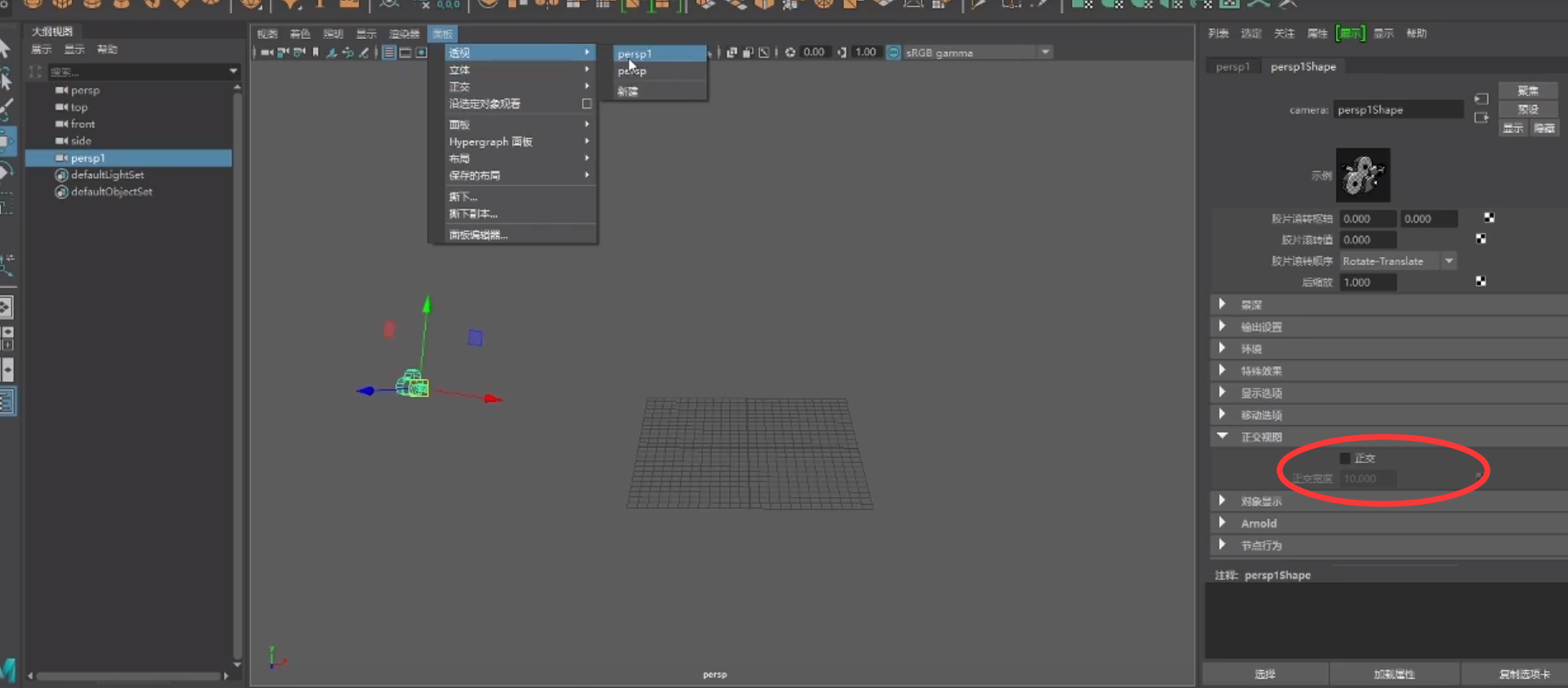Click the 预设 button
1568x688 pixels.
[x=1528, y=109]
